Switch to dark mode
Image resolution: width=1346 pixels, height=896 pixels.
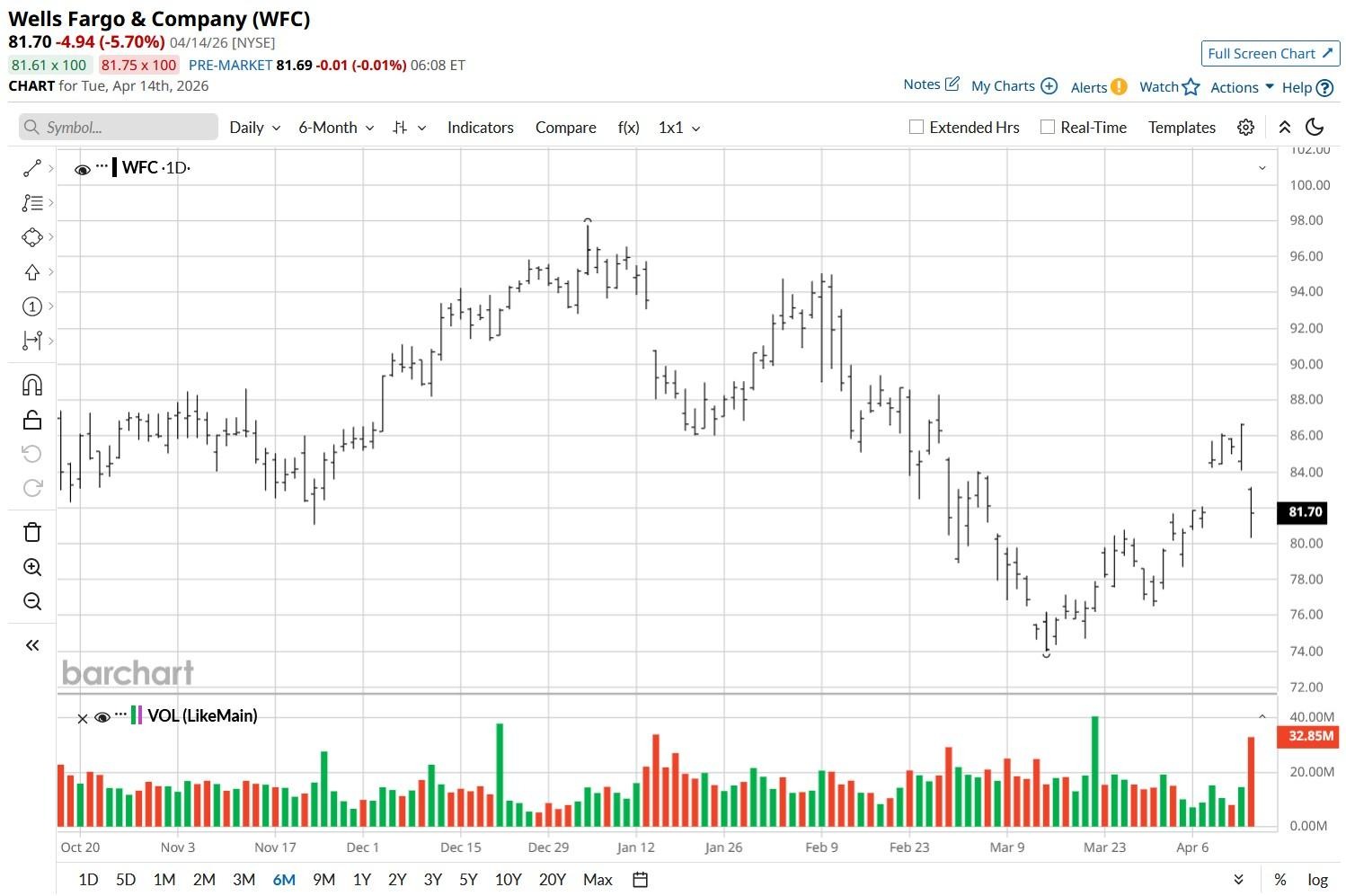click(1315, 127)
